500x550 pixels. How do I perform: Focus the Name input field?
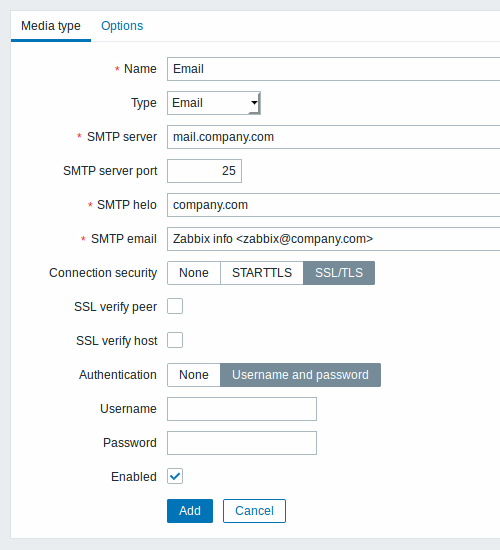[334, 69]
